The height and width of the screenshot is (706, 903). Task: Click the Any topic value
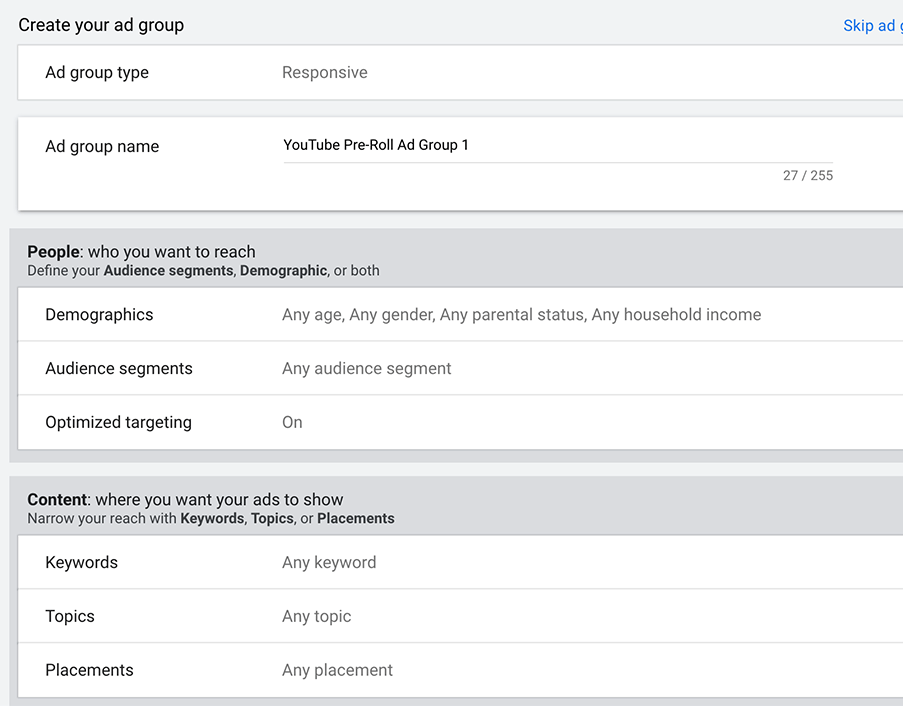pos(316,617)
